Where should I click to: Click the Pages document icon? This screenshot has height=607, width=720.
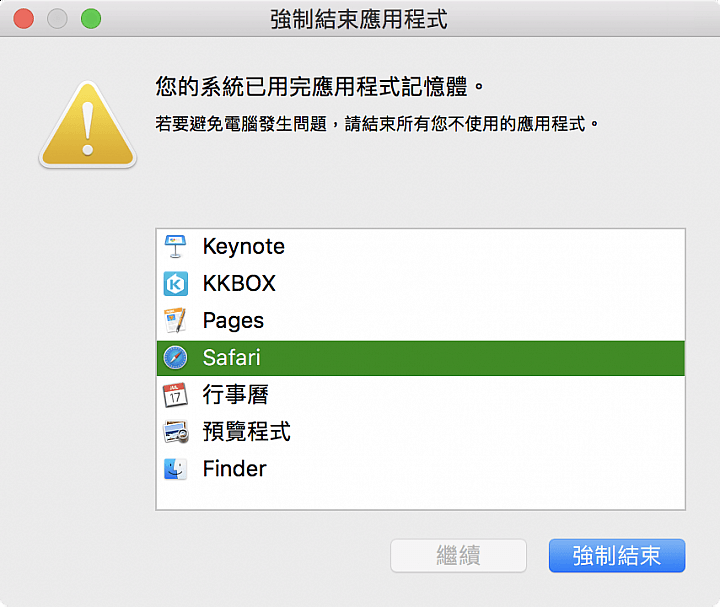tap(175, 320)
